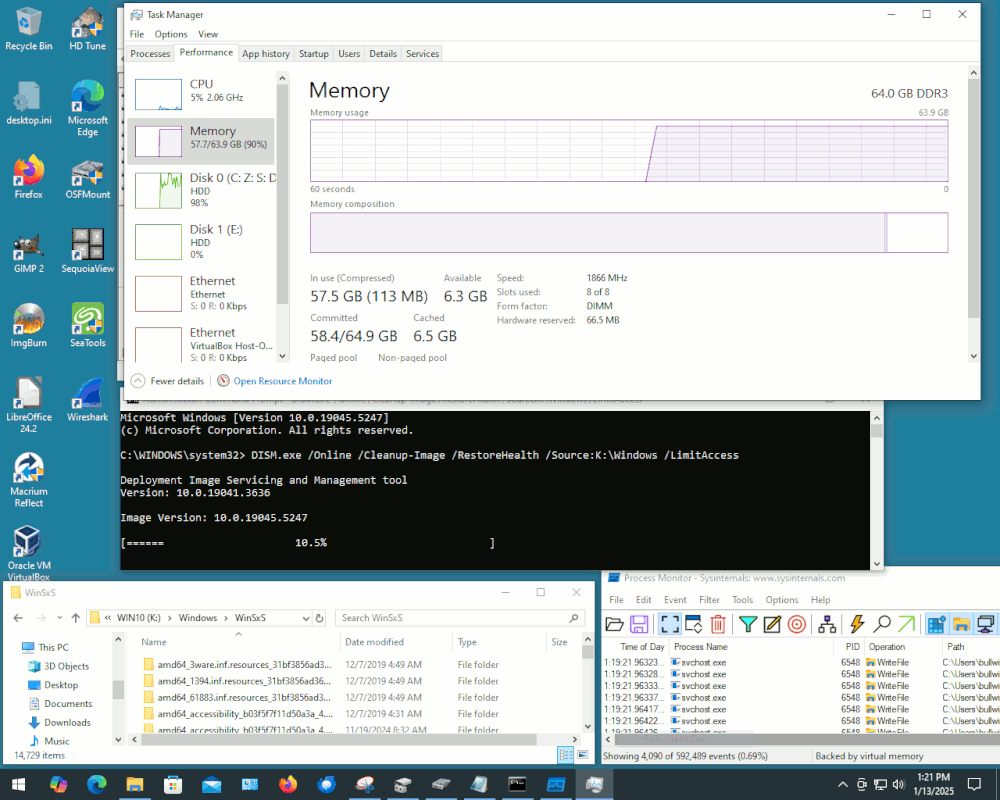
Task: Select Disk 1 (E:) in performance sidebar
Action: [x=201, y=242]
